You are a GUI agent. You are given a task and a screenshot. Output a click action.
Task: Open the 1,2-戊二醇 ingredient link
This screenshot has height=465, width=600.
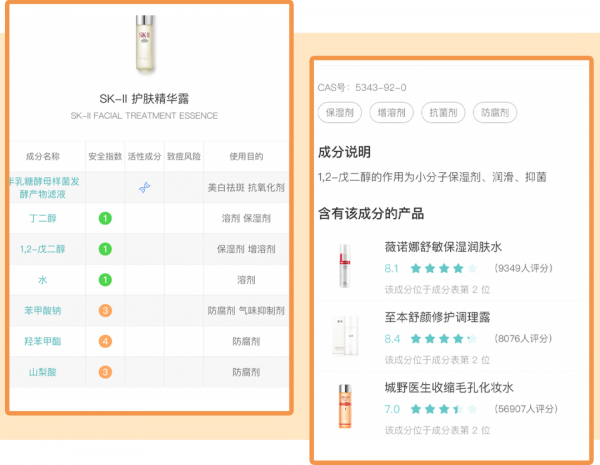tap(42, 249)
